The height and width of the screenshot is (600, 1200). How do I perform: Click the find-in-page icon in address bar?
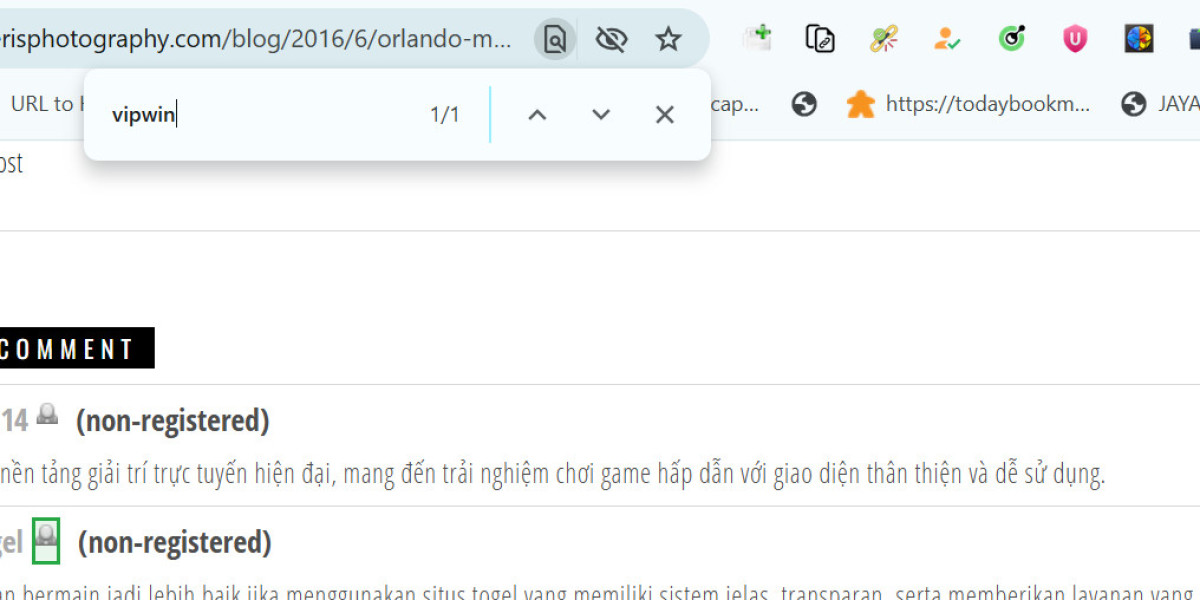point(555,40)
